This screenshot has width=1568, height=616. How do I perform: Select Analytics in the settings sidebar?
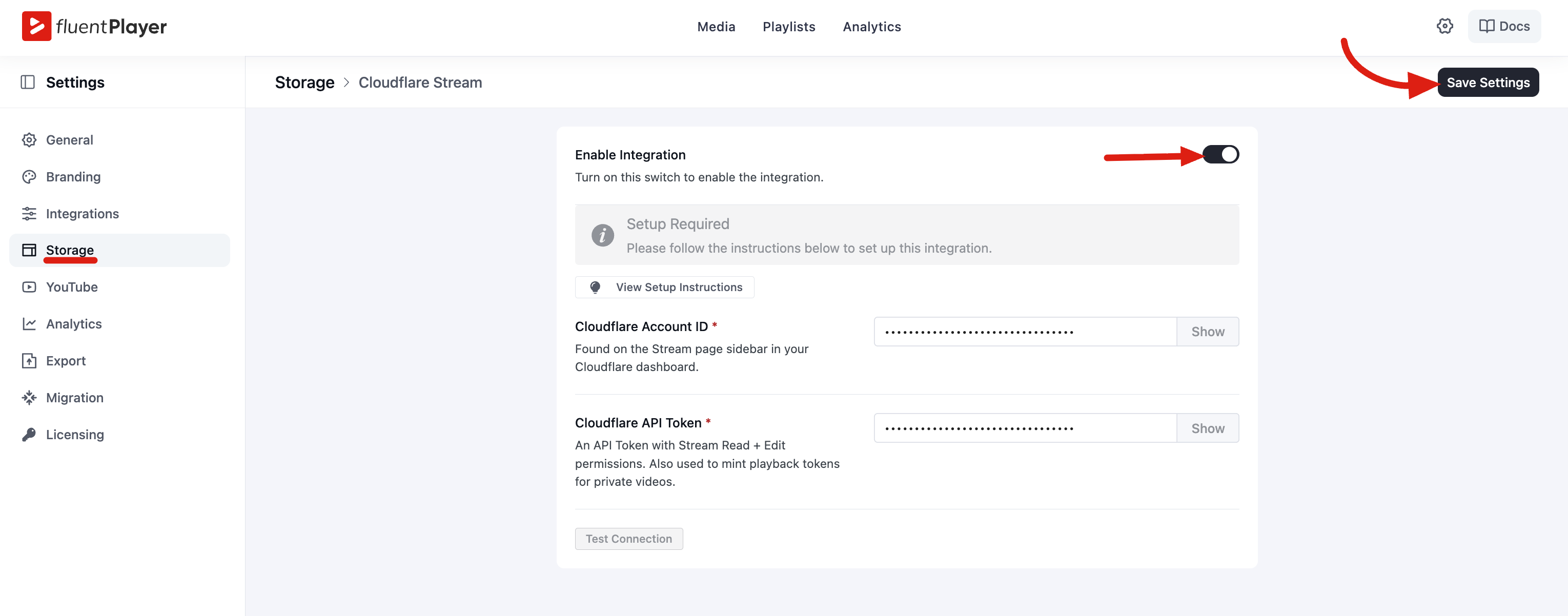pyautogui.click(x=119, y=324)
